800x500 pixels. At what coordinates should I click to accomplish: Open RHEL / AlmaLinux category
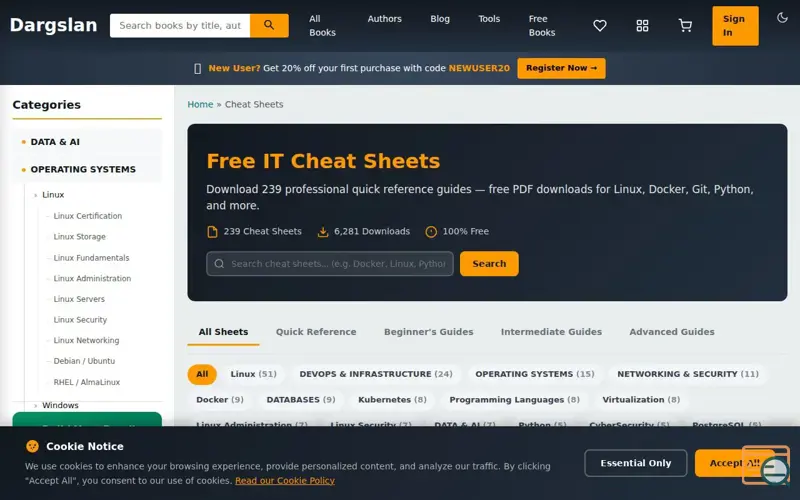tap(87, 382)
